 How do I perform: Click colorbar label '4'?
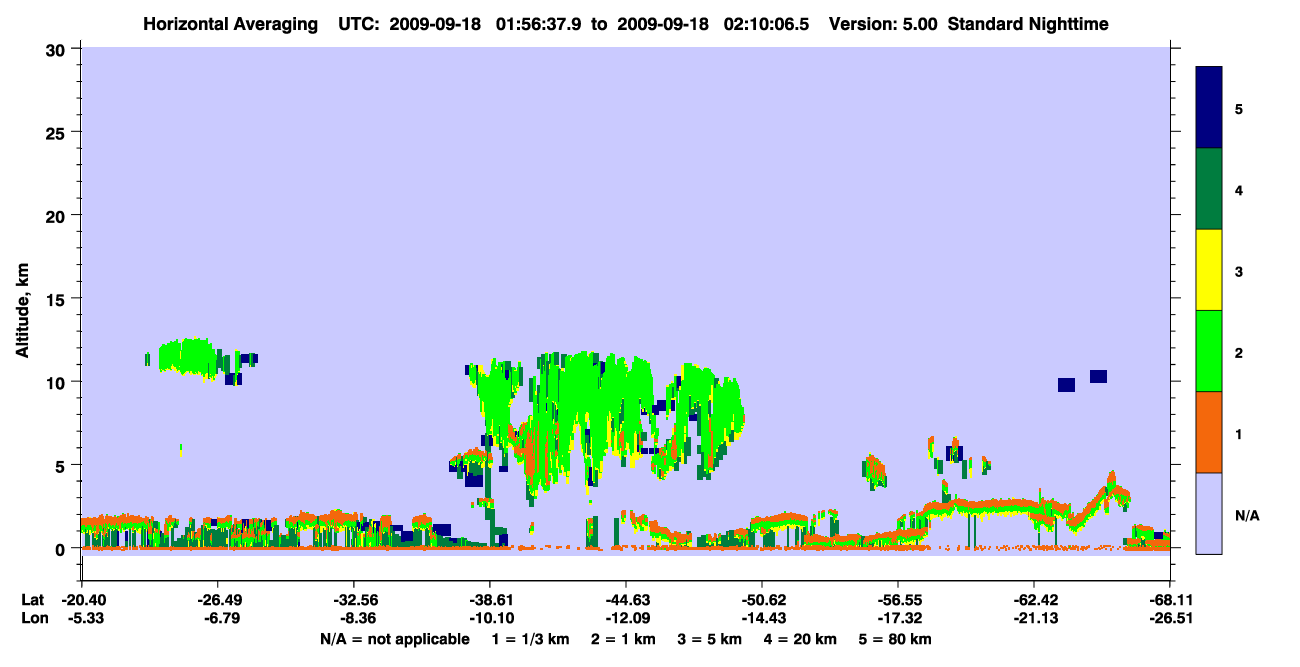(x=1239, y=190)
